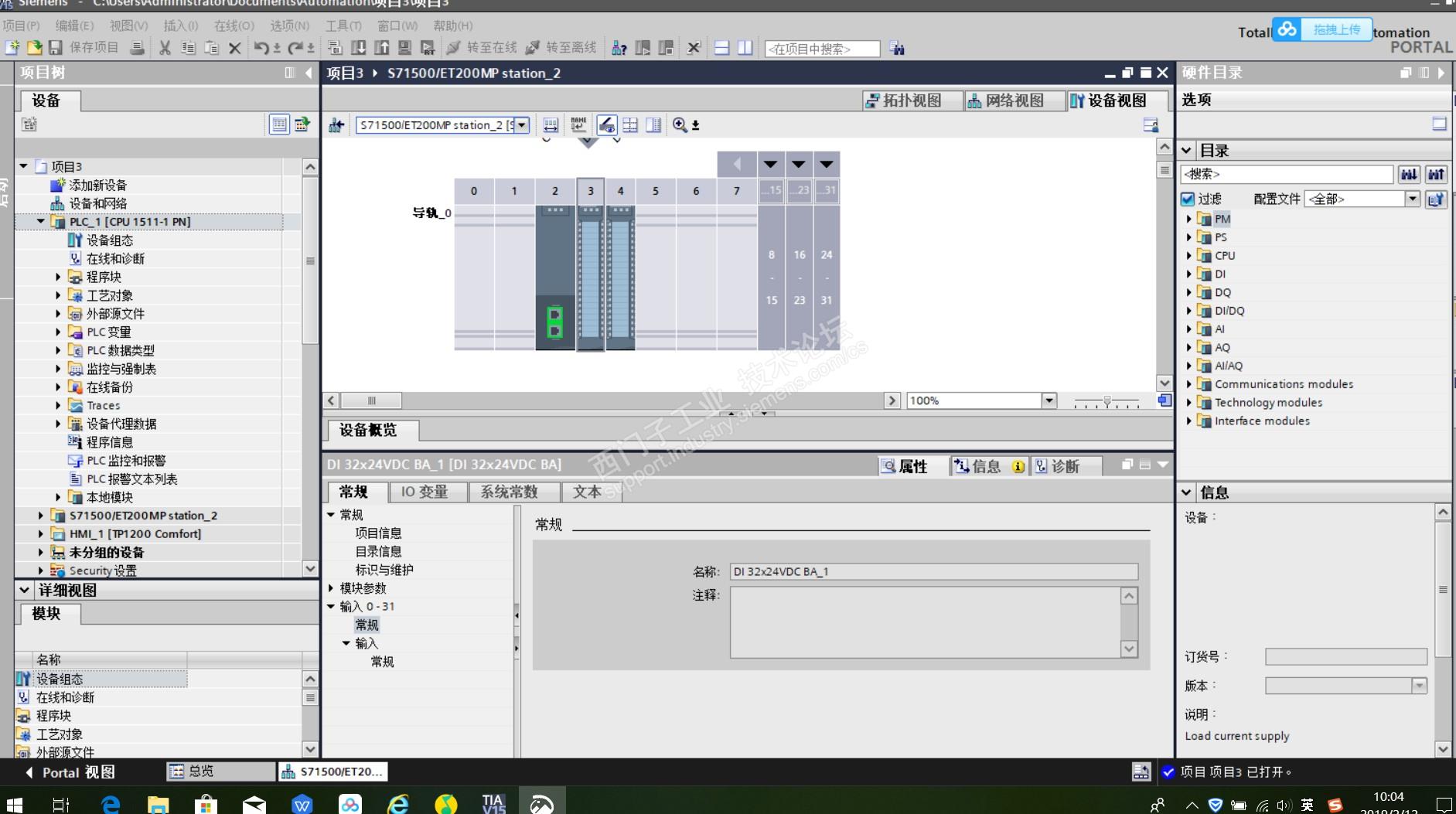1456x814 pixels.
Task: Click the accessible devices icon
Action: click(x=619, y=48)
